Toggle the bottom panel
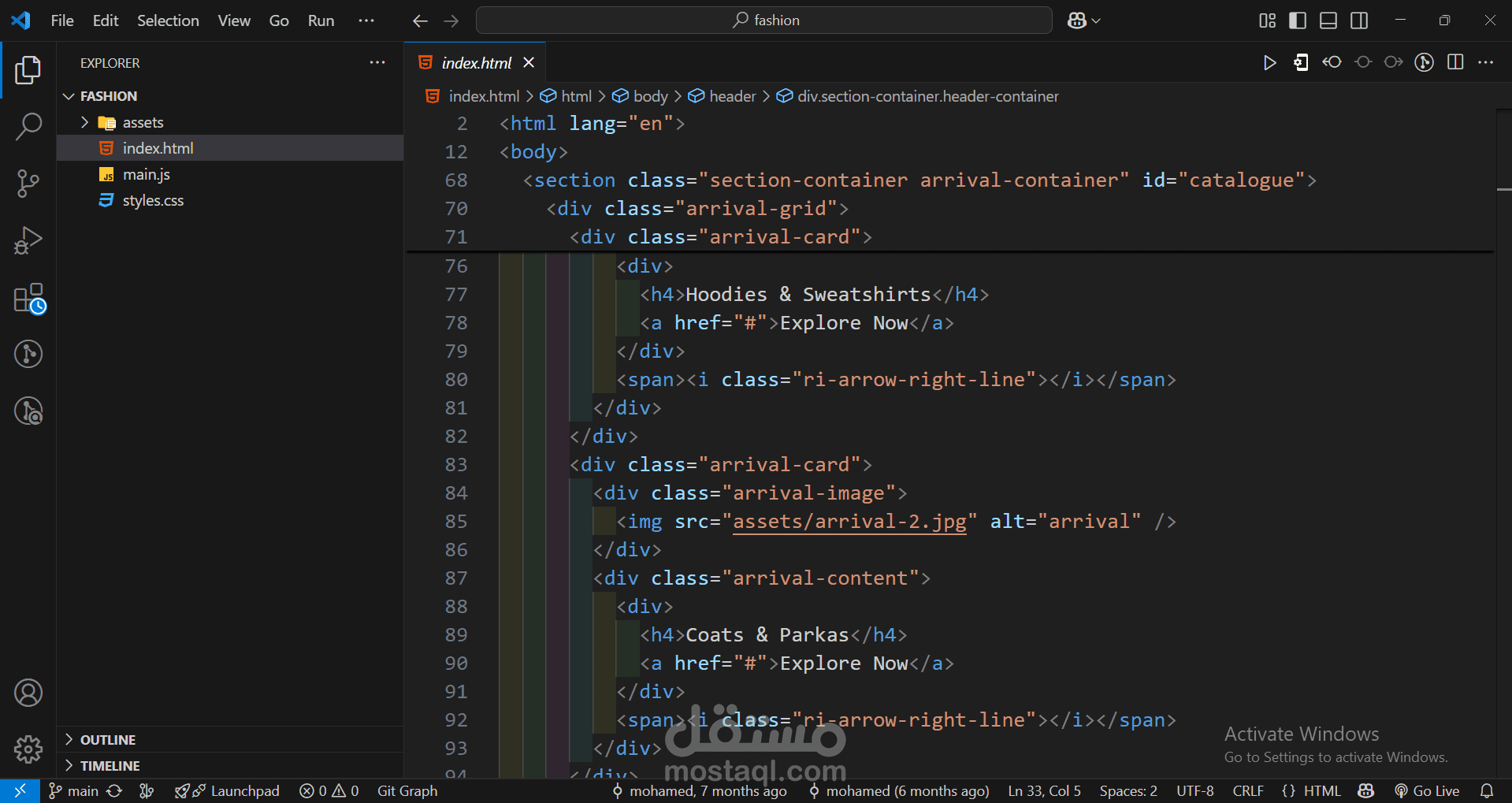 [1328, 20]
